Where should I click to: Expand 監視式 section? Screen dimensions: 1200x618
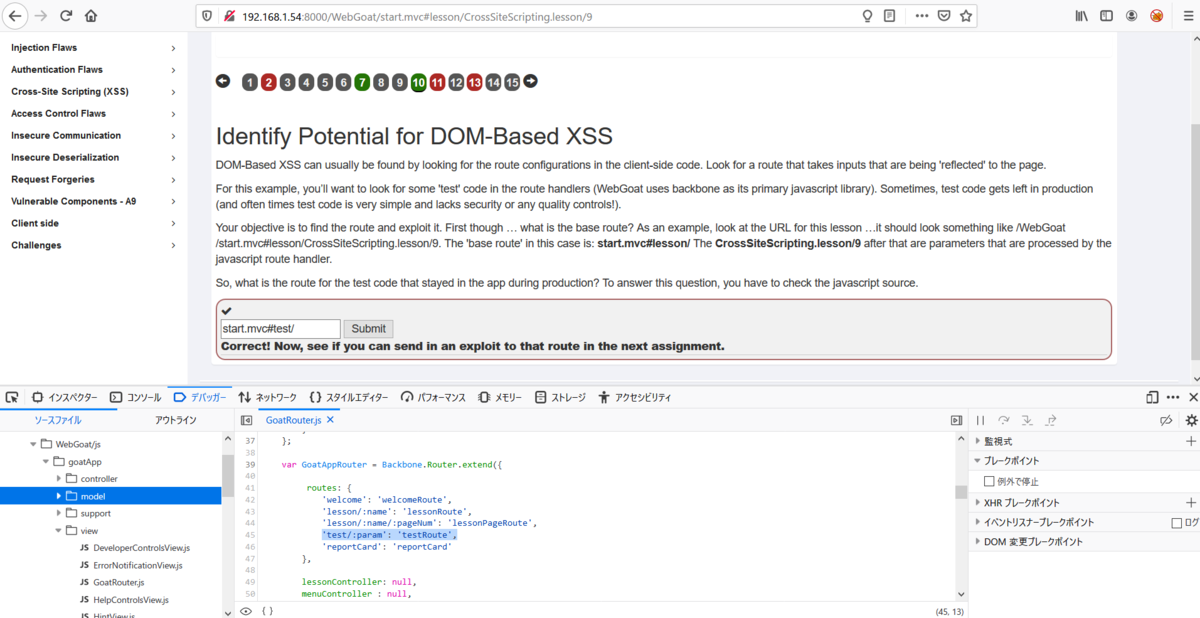[x=978, y=441]
